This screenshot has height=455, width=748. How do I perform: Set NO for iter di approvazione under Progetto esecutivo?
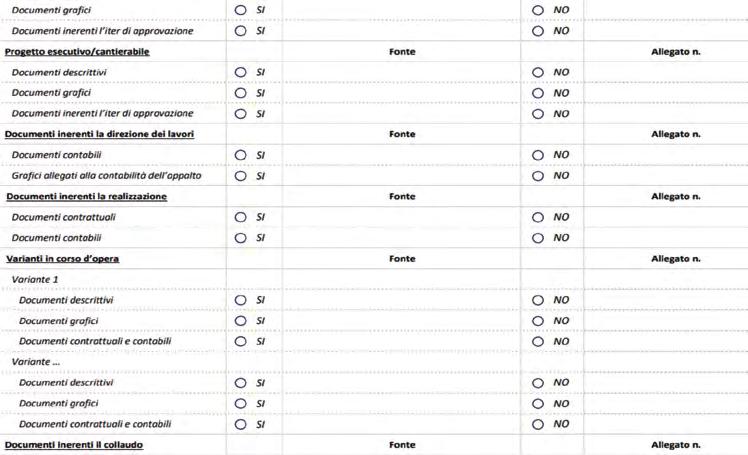(538, 113)
